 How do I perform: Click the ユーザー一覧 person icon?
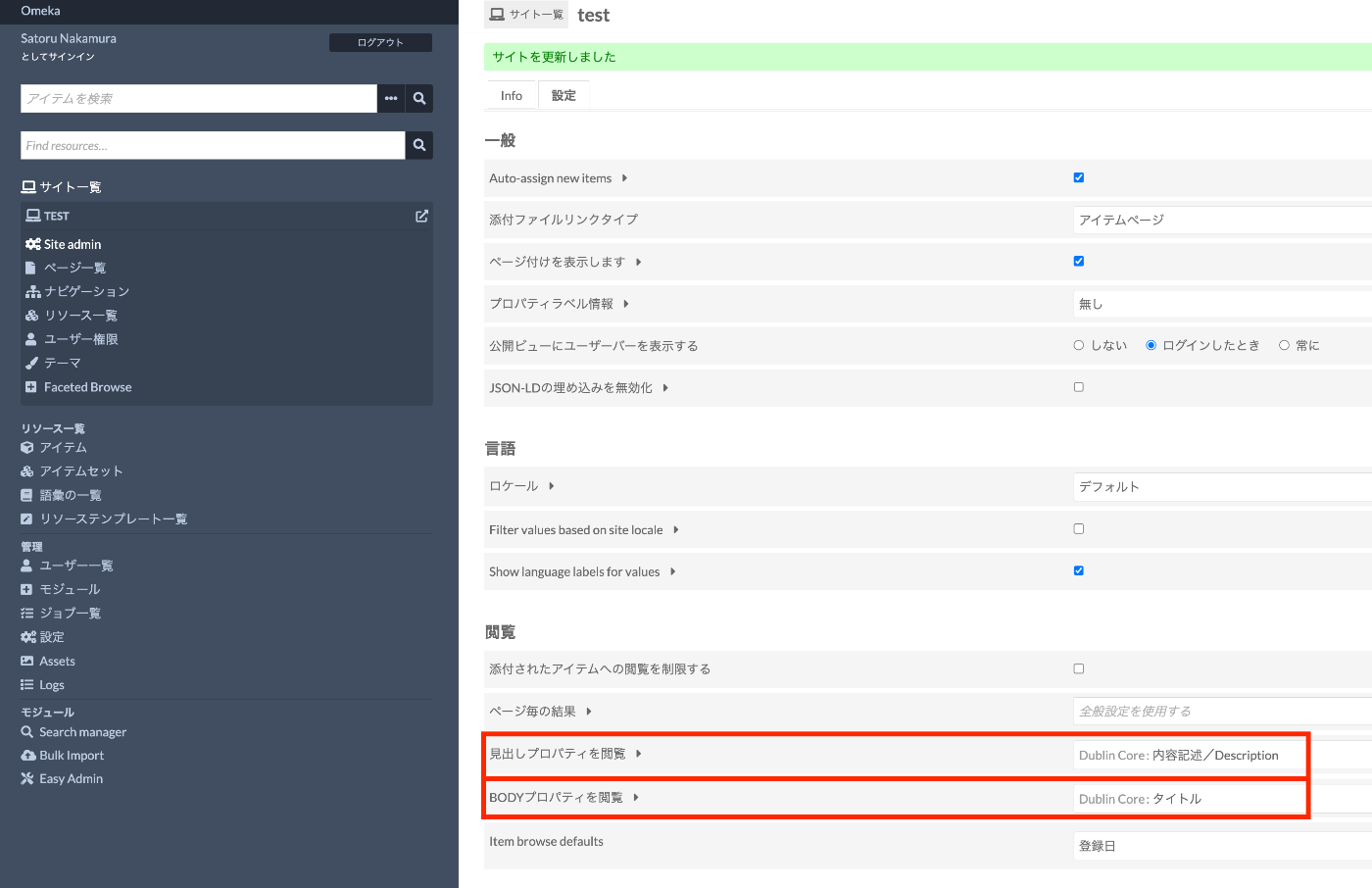tap(26, 566)
